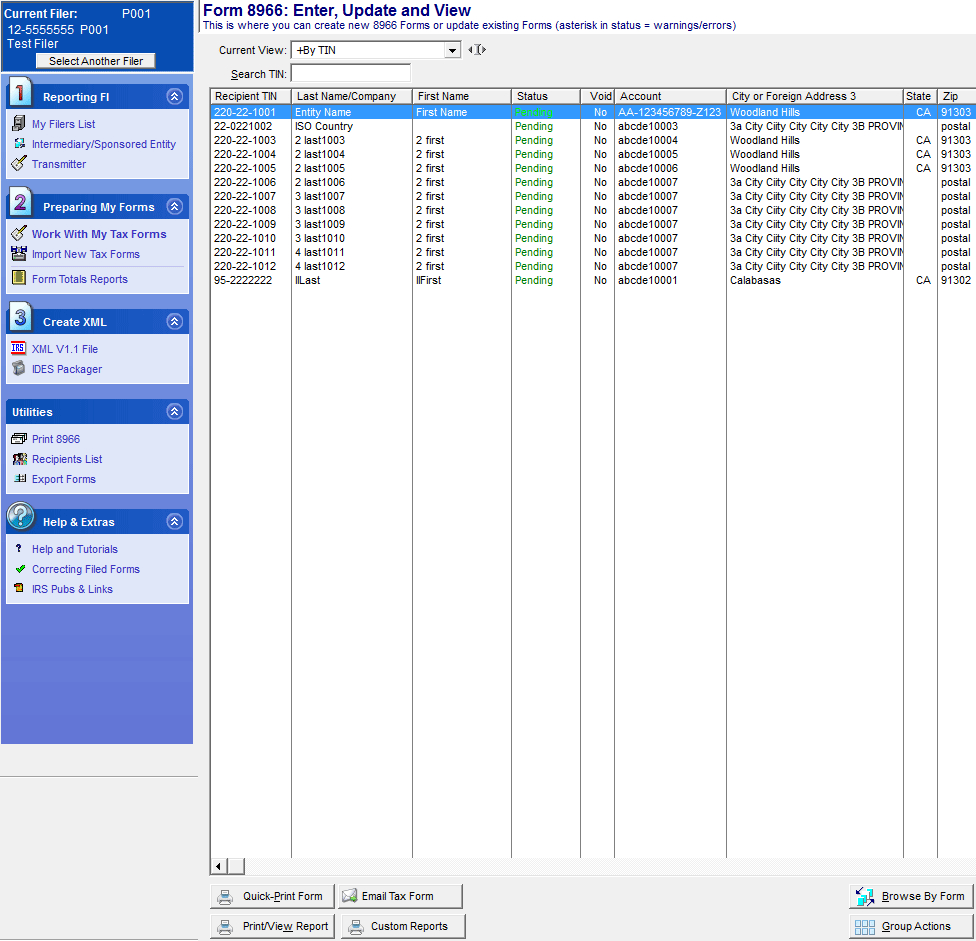The width and height of the screenshot is (976, 941).
Task: Open IDES Packager link
Action: click(67, 368)
